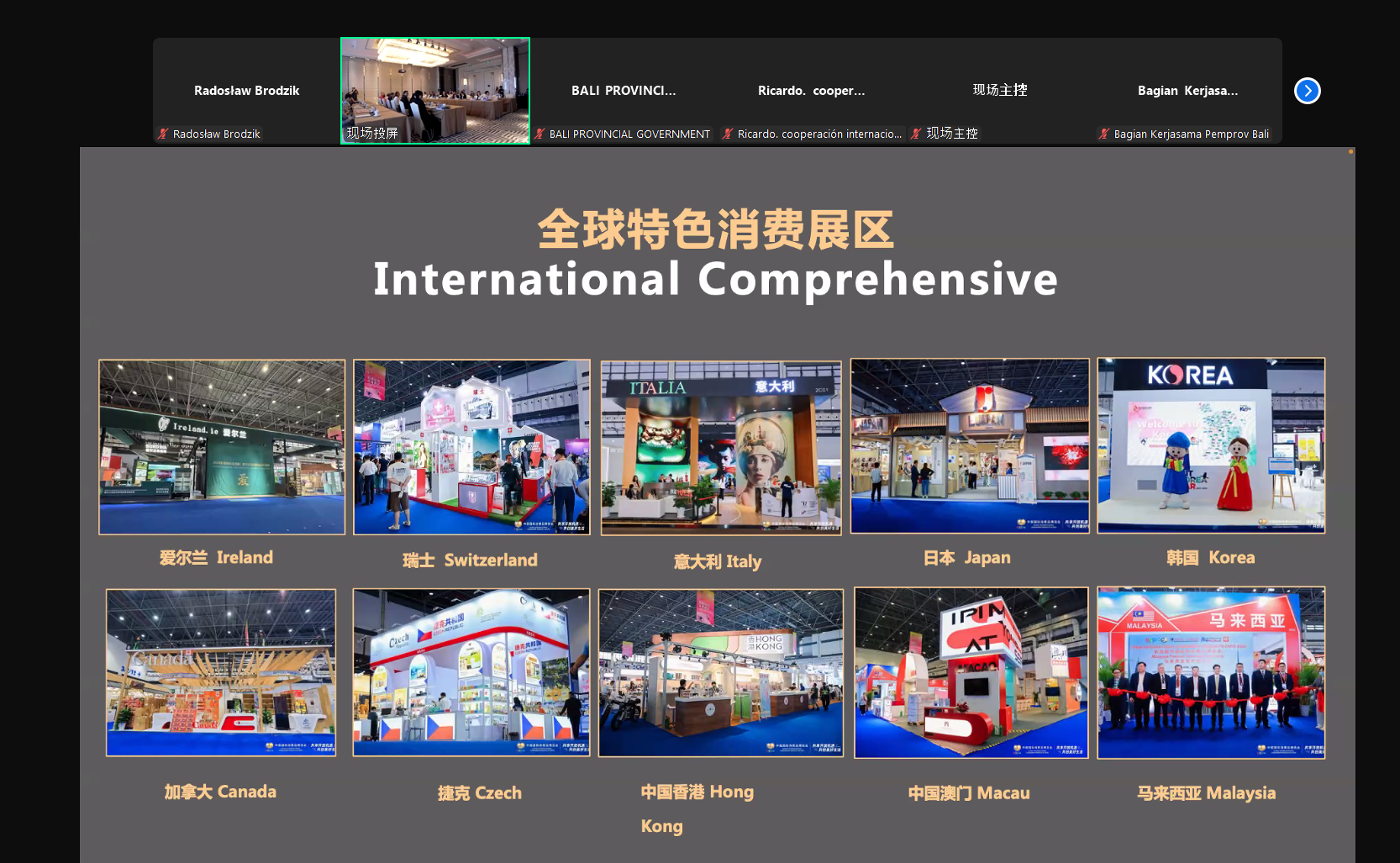Show next participants with the blue arrow

pyautogui.click(x=1307, y=91)
